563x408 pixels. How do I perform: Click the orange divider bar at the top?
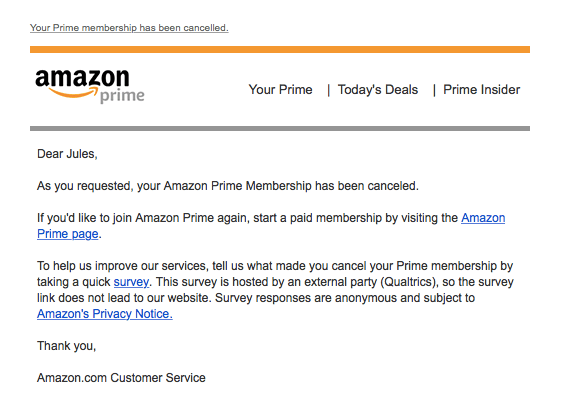coord(280,50)
